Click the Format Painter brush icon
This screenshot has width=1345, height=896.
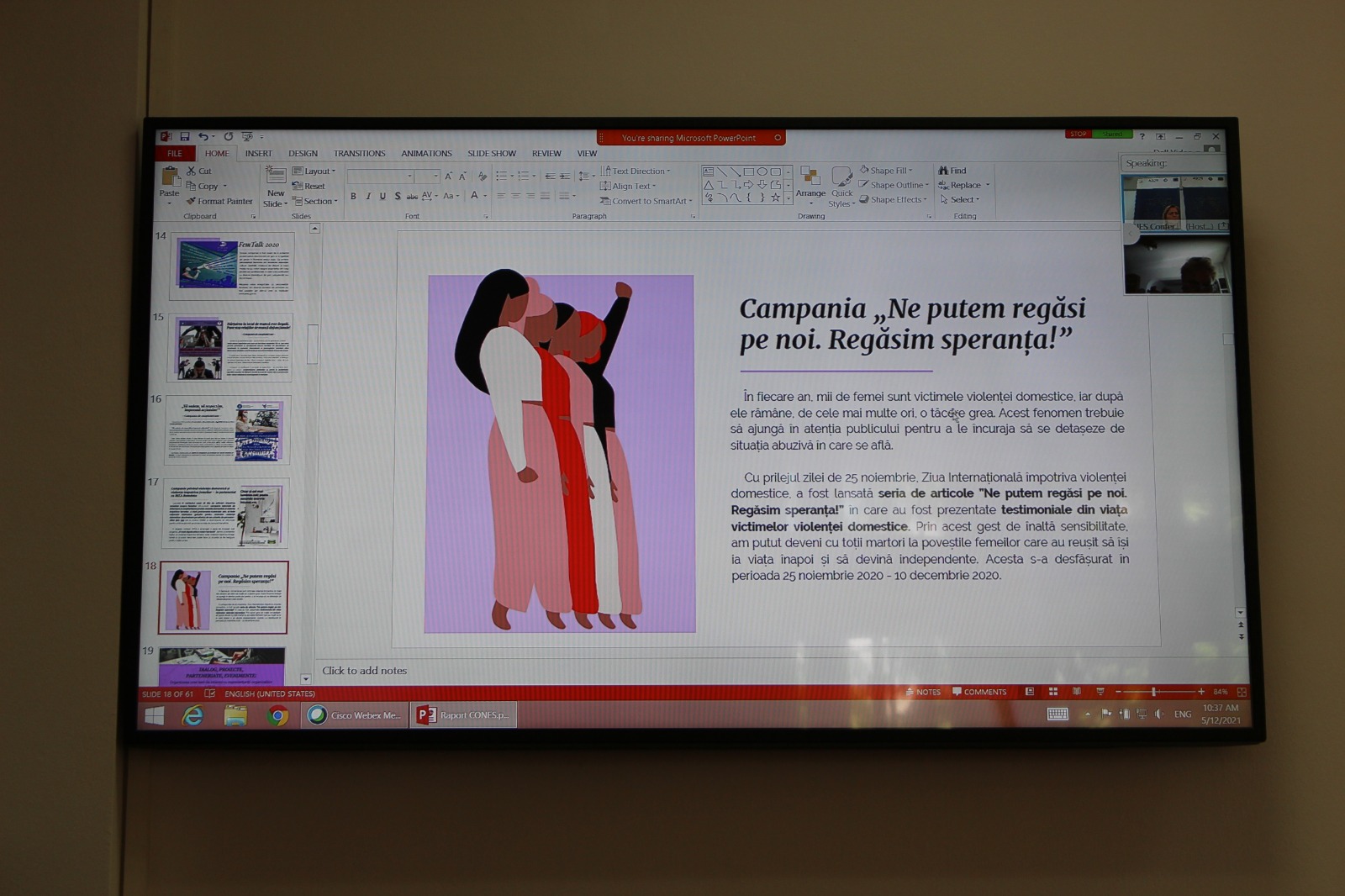[191, 202]
